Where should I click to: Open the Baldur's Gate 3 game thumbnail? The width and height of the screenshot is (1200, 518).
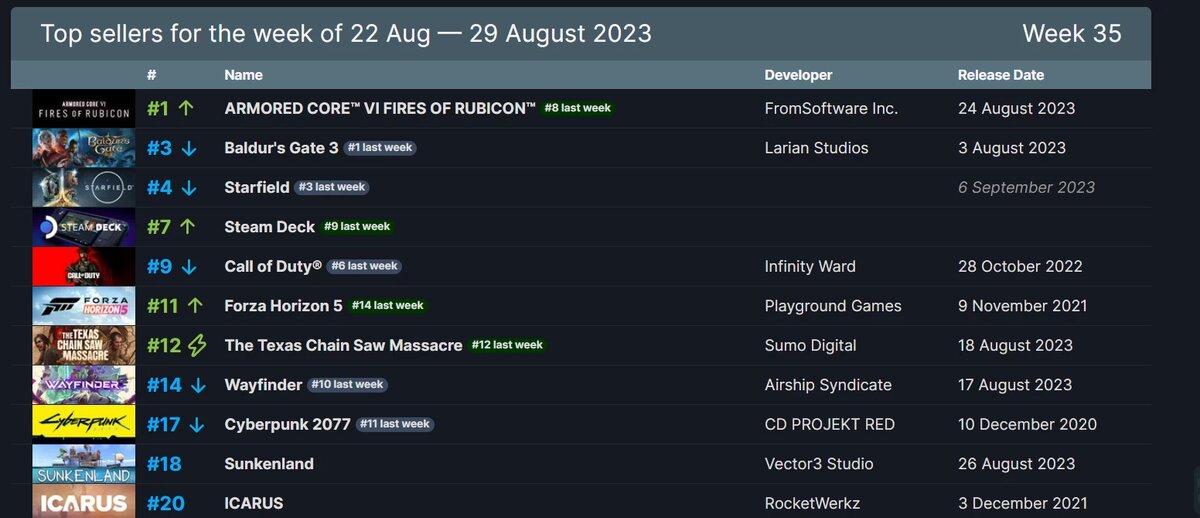click(x=82, y=148)
